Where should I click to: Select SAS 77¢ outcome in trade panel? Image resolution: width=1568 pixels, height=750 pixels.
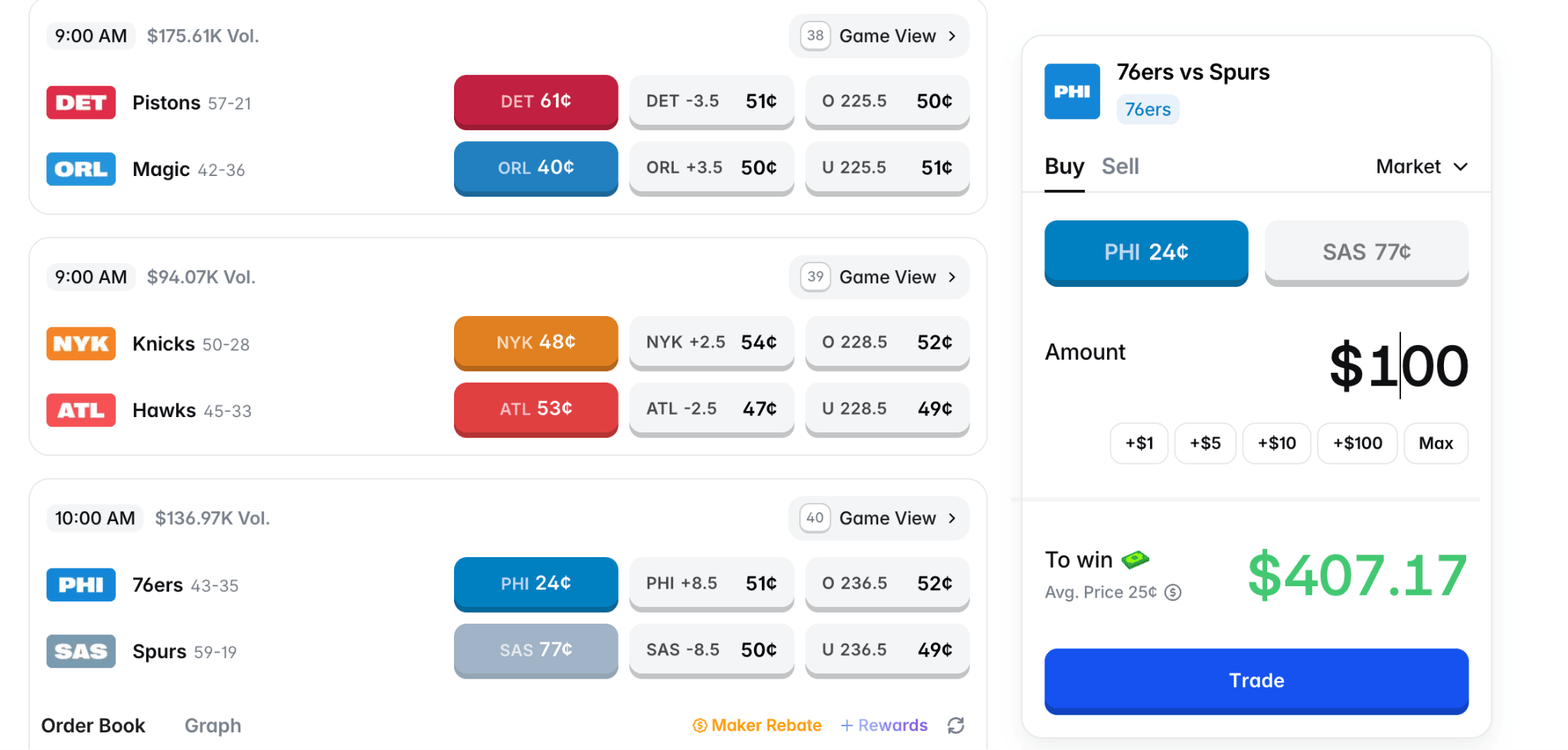pos(1366,253)
